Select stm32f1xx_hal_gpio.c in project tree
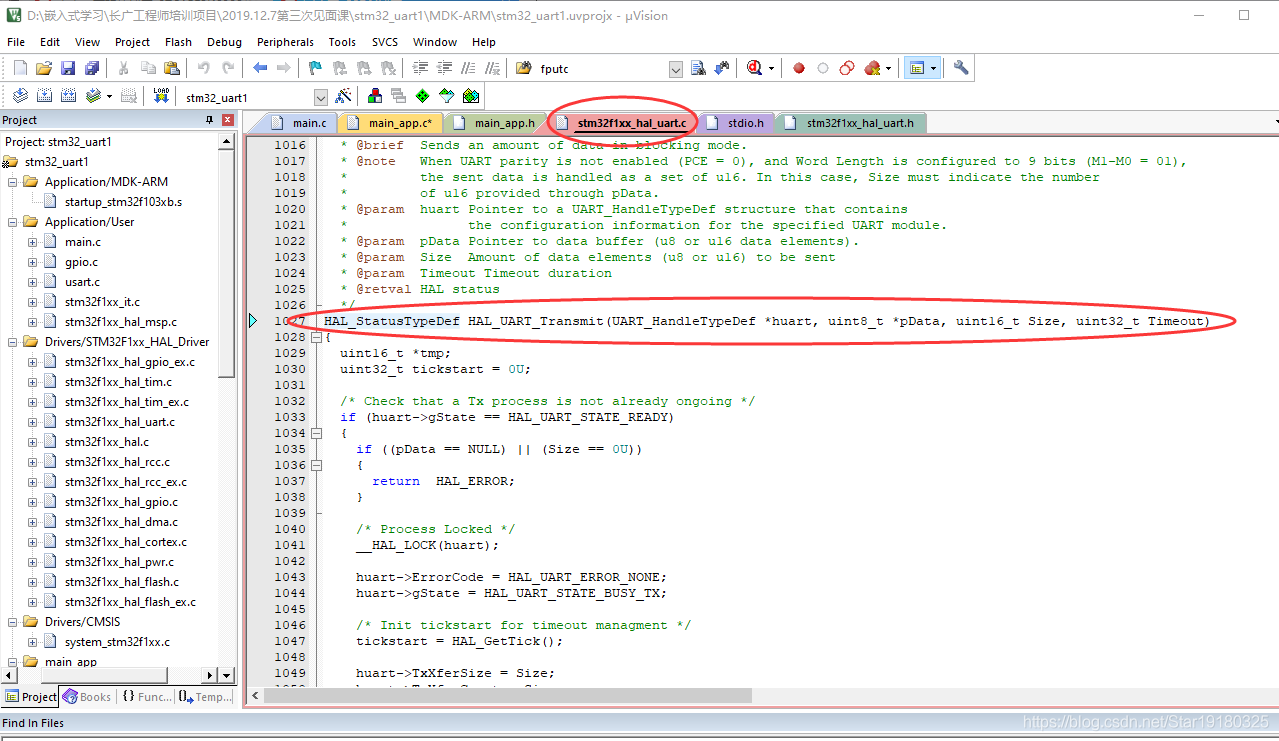The width and height of the screenshot is (1279, 741). [x=121, y=502]
